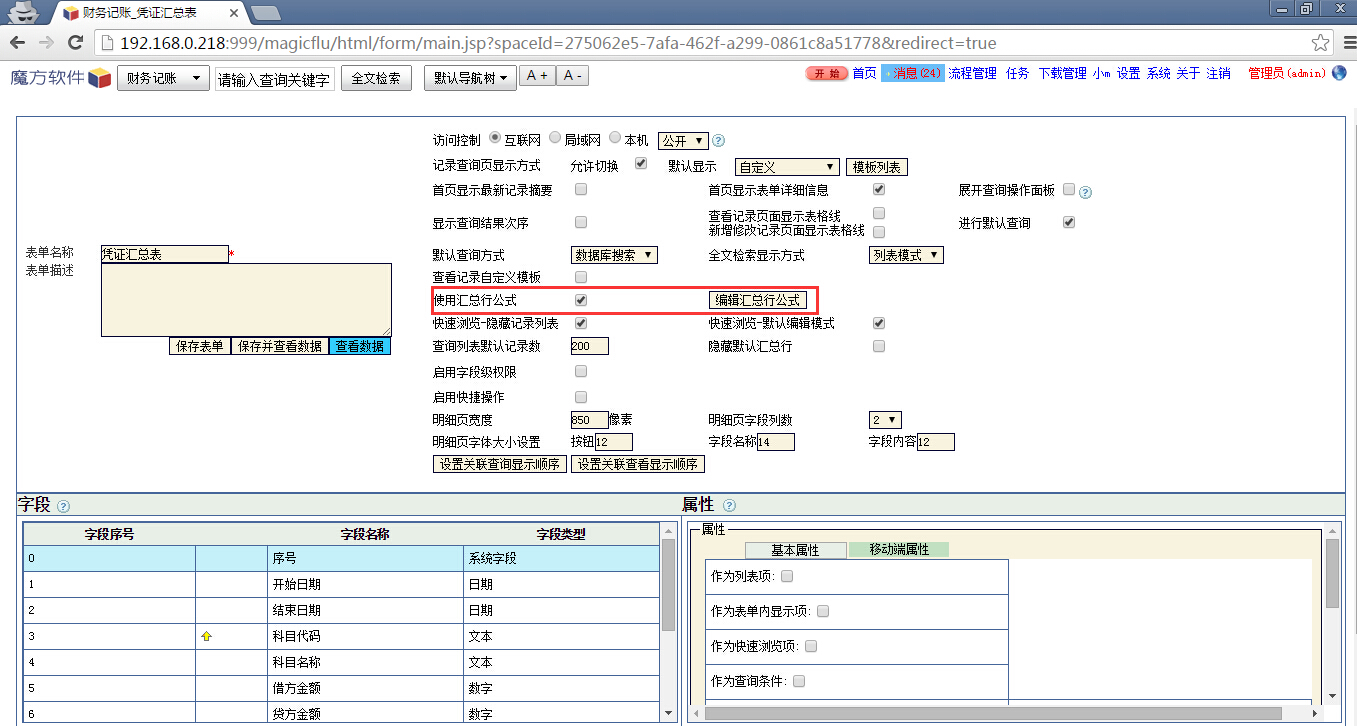The width and height of the screenshot is (1357, 726).
Task: Select the 局域网 access radio button
Action: pyautogui.click(x=555, y=139)
